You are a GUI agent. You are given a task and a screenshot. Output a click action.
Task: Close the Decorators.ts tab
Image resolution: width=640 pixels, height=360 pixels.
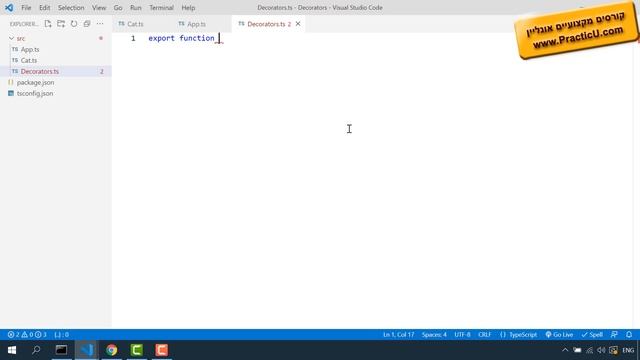click(298, 24)
